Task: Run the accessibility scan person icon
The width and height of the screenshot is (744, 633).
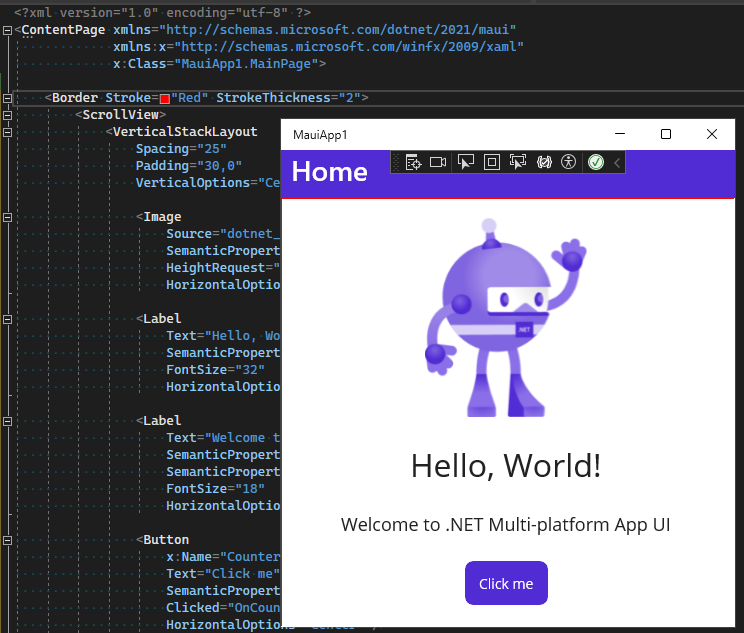Action: 568,162
